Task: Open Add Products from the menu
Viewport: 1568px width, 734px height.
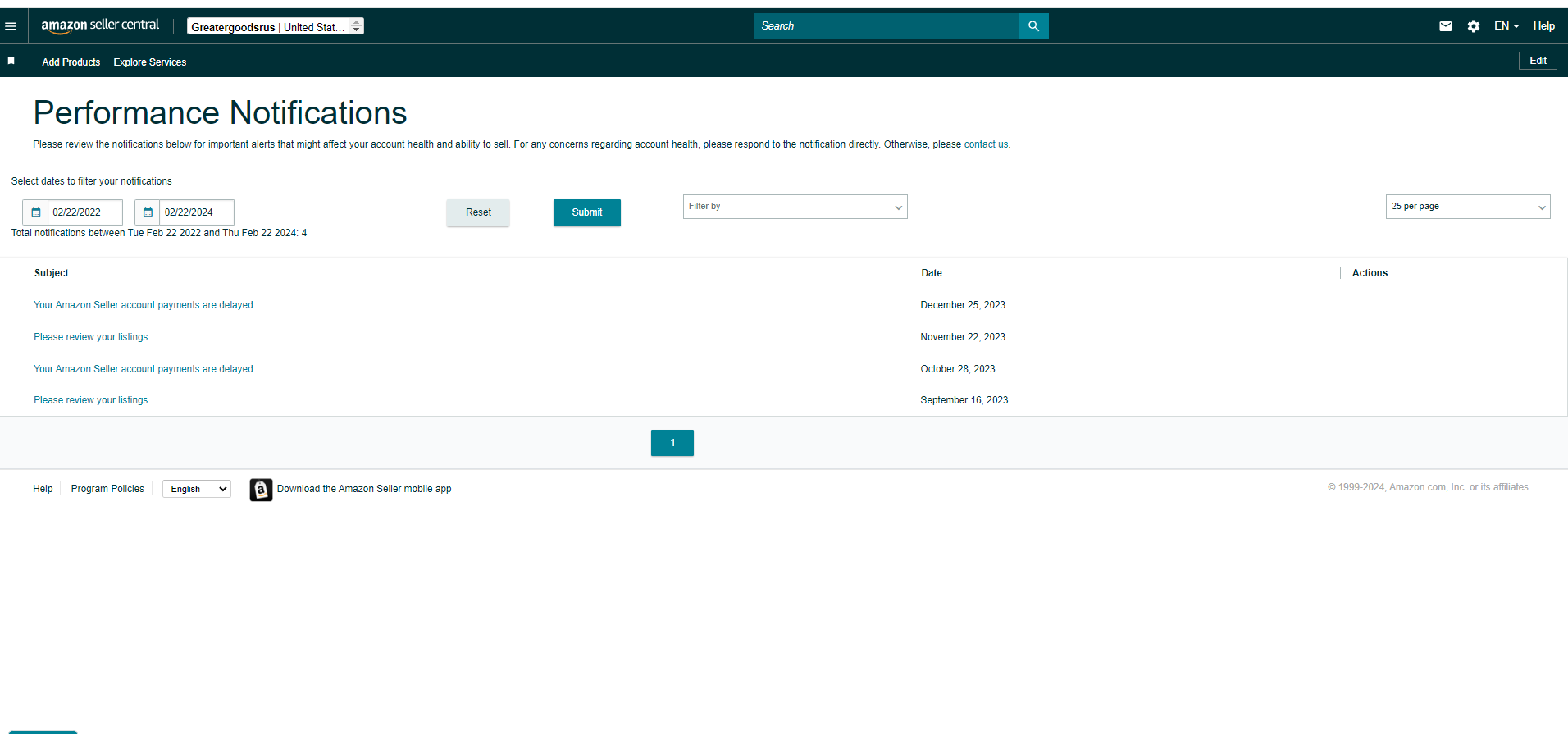Action: click(71, 62)
